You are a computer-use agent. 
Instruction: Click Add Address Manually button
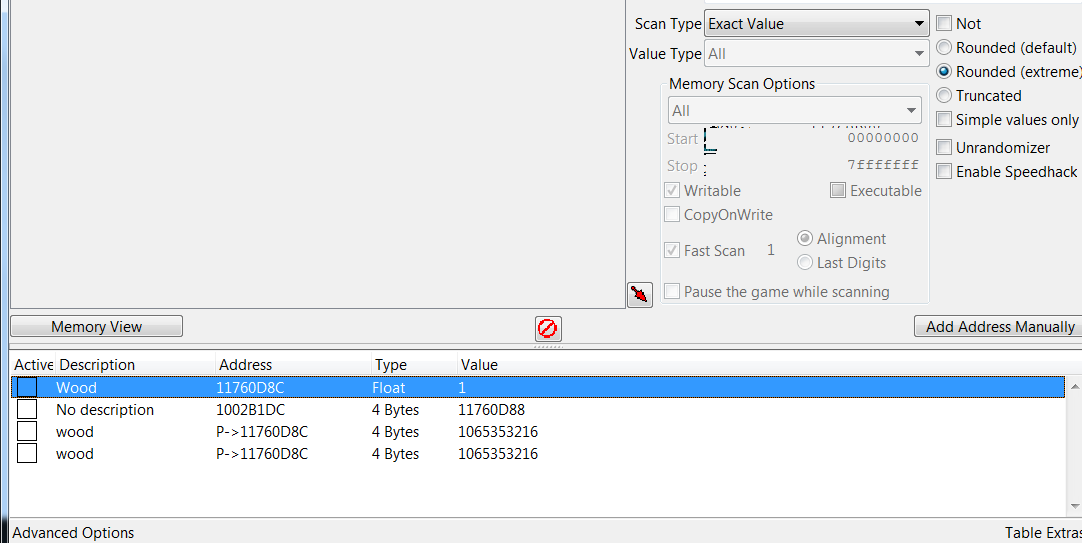click(x=999, y=327)
